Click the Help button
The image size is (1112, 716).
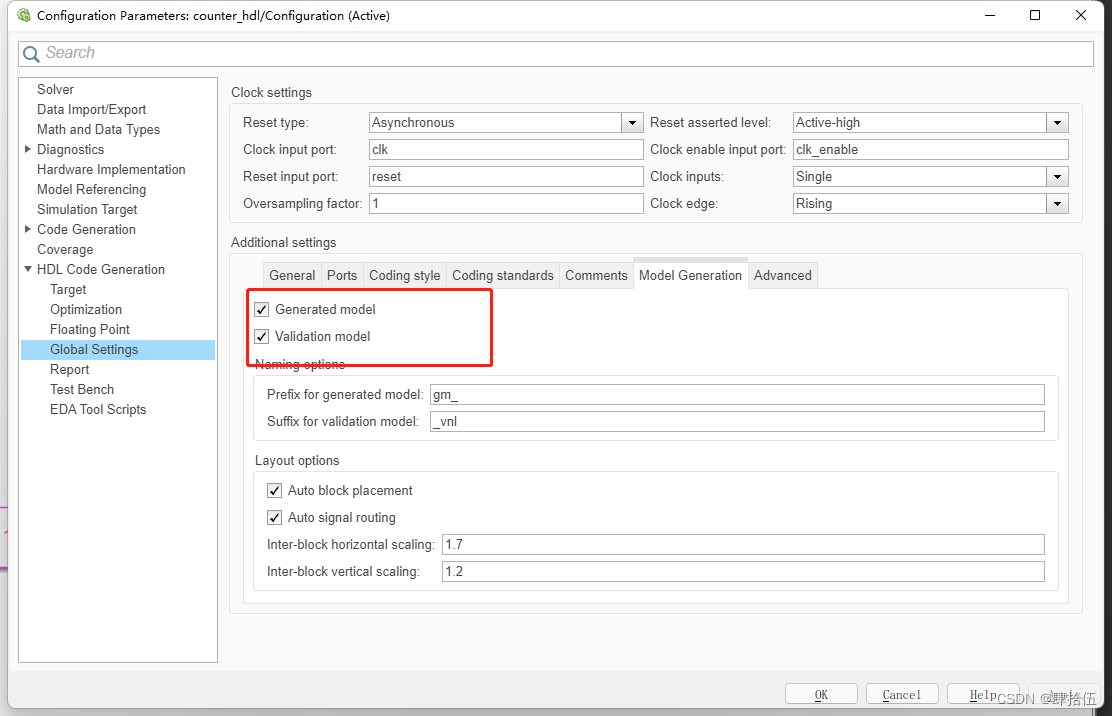pos(983,694)
